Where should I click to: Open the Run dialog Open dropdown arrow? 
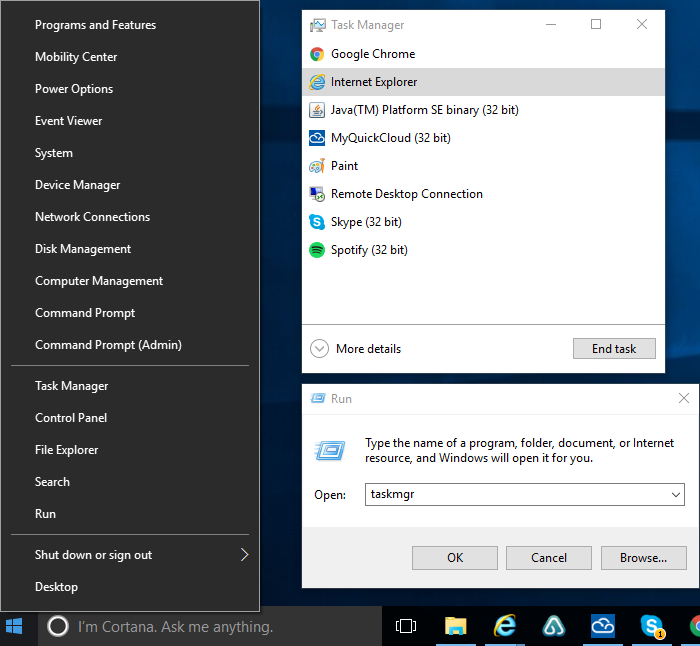pyautogui.click(x=675, y=495)
